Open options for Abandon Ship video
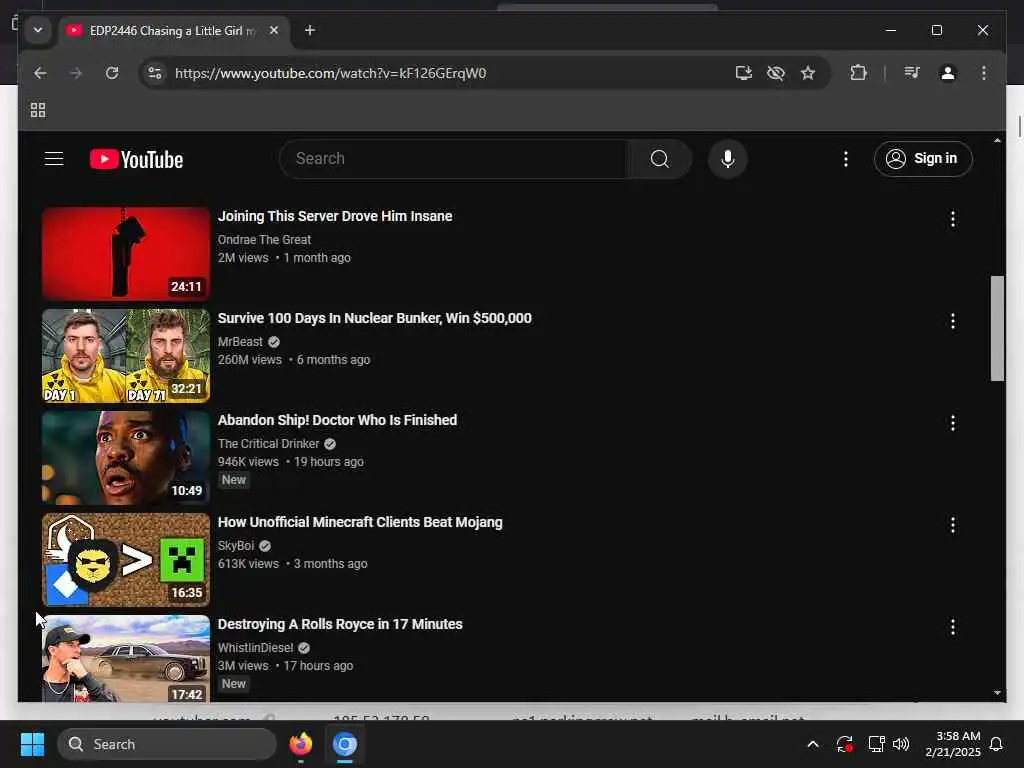Viewport: 1024px width, 768px height. point(953,423)
